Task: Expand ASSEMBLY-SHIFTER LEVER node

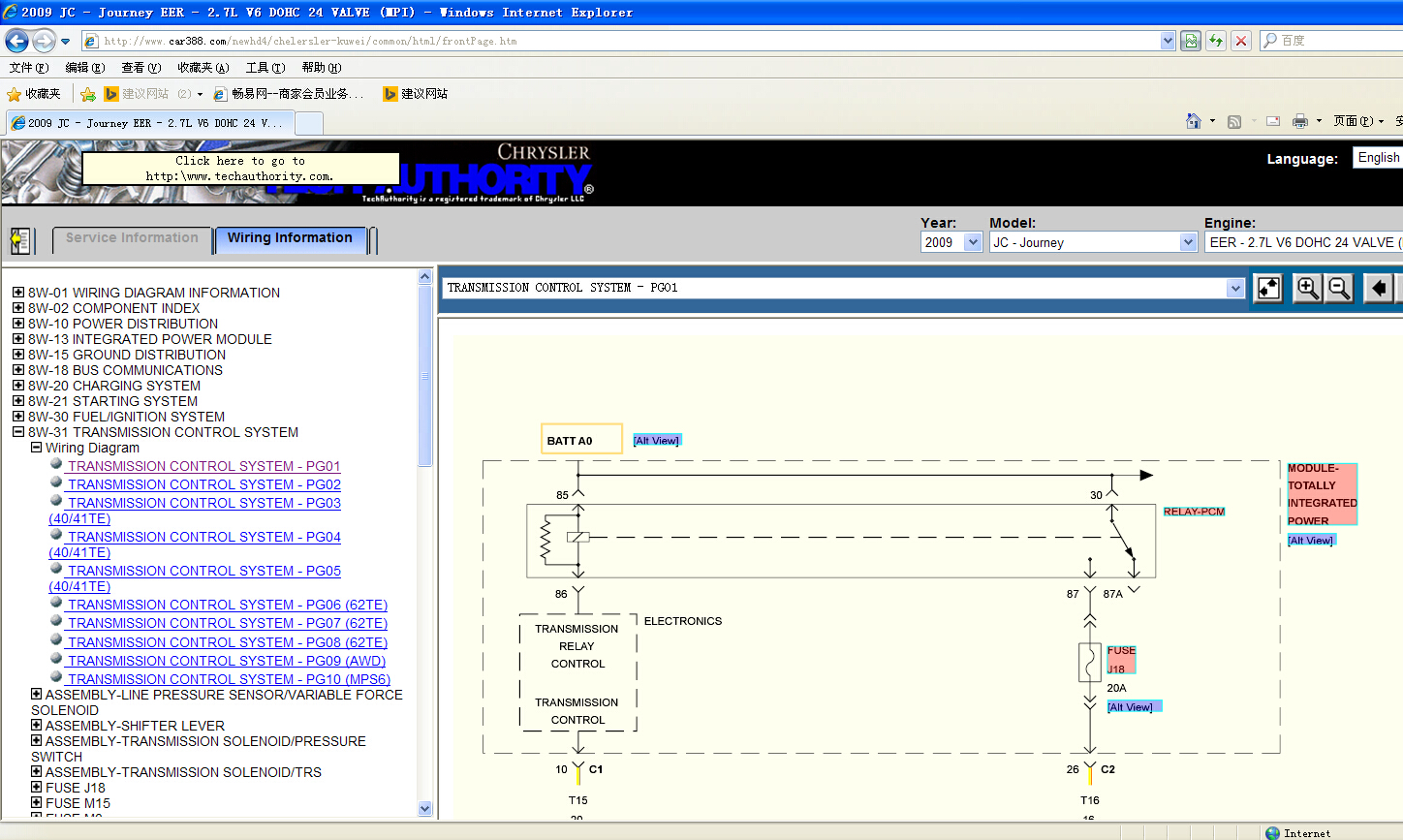Action: coord(36,725)
